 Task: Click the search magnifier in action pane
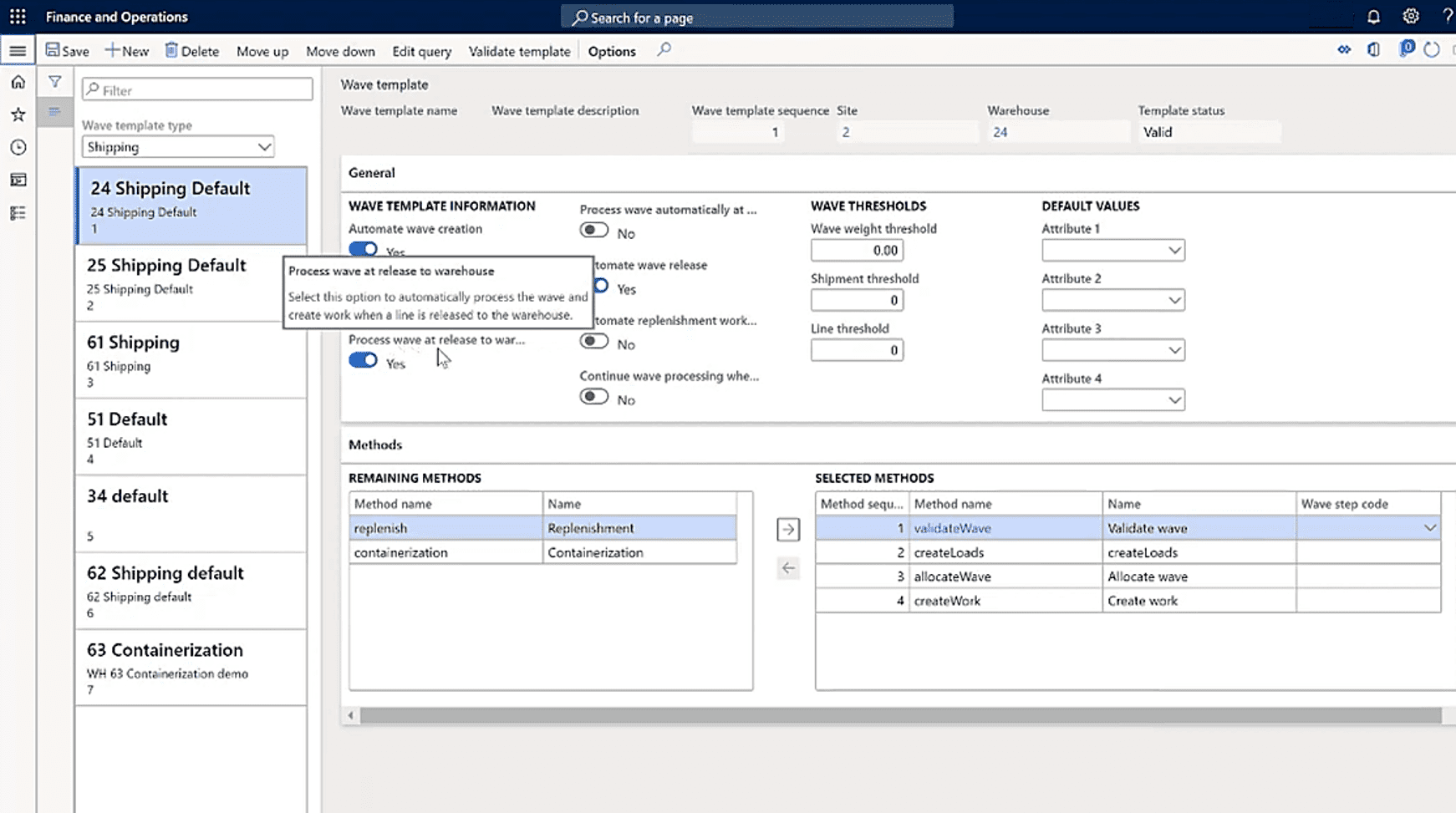pyautogui.click(x=664, y=50)
